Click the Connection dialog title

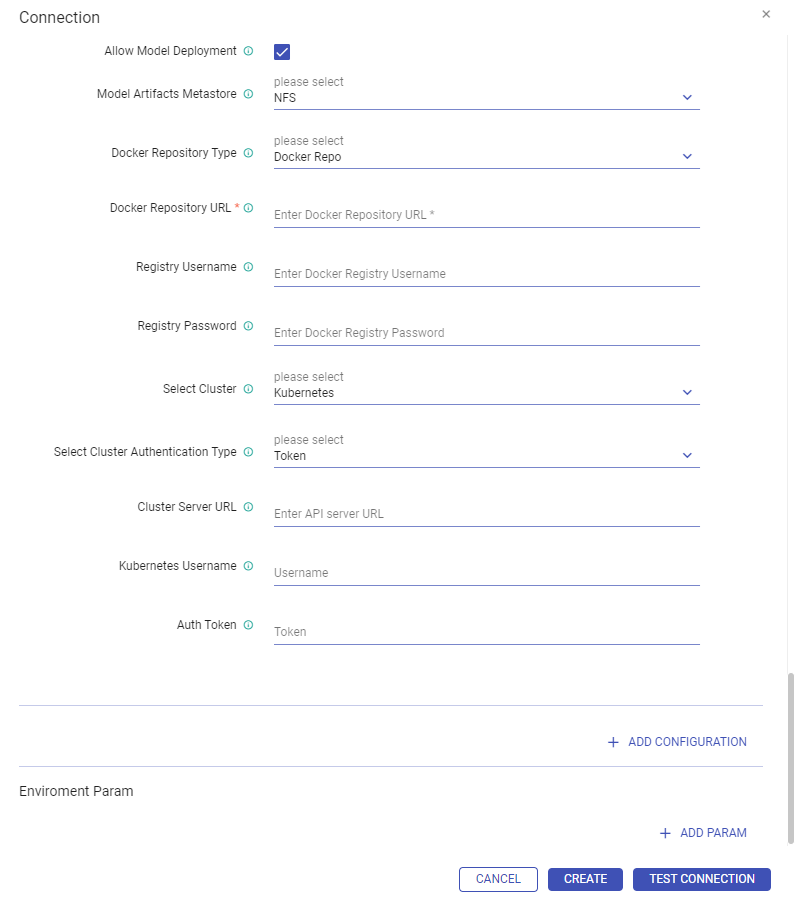point(60,17)
